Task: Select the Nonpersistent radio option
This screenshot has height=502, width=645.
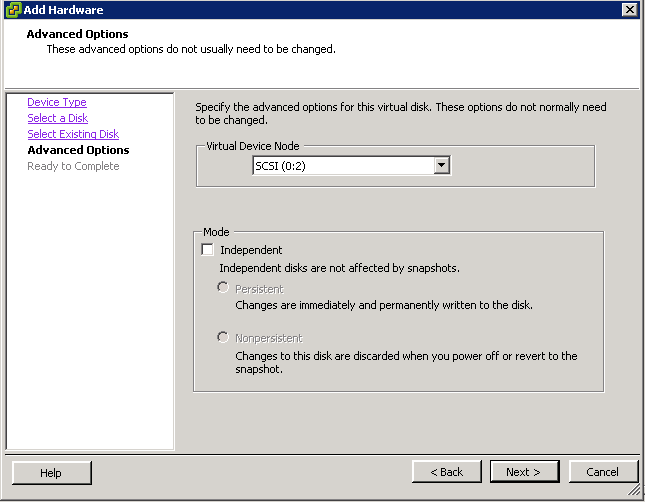Action: [x=223, y=337]
